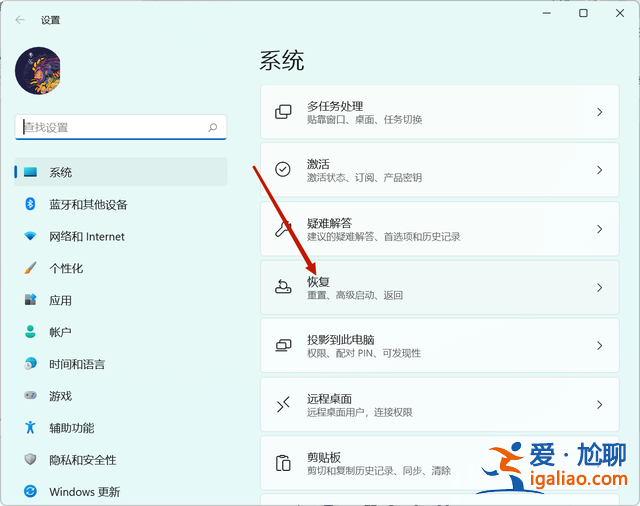Open 游戏 settings page
The width and height of the screenshot is (640, 506).
coord(121,396)
